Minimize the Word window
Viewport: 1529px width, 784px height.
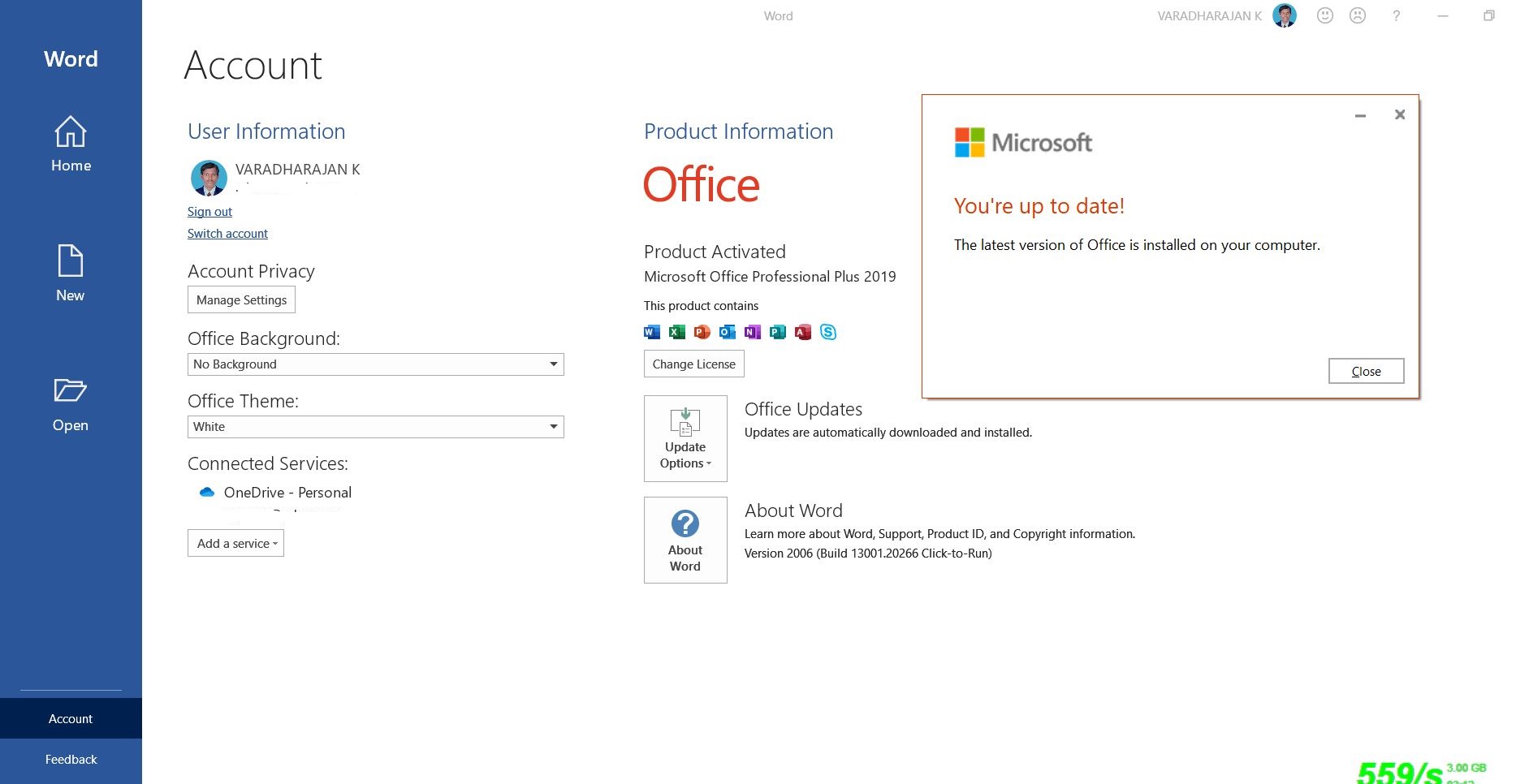pyautogui.click(x=1443, y=15)
